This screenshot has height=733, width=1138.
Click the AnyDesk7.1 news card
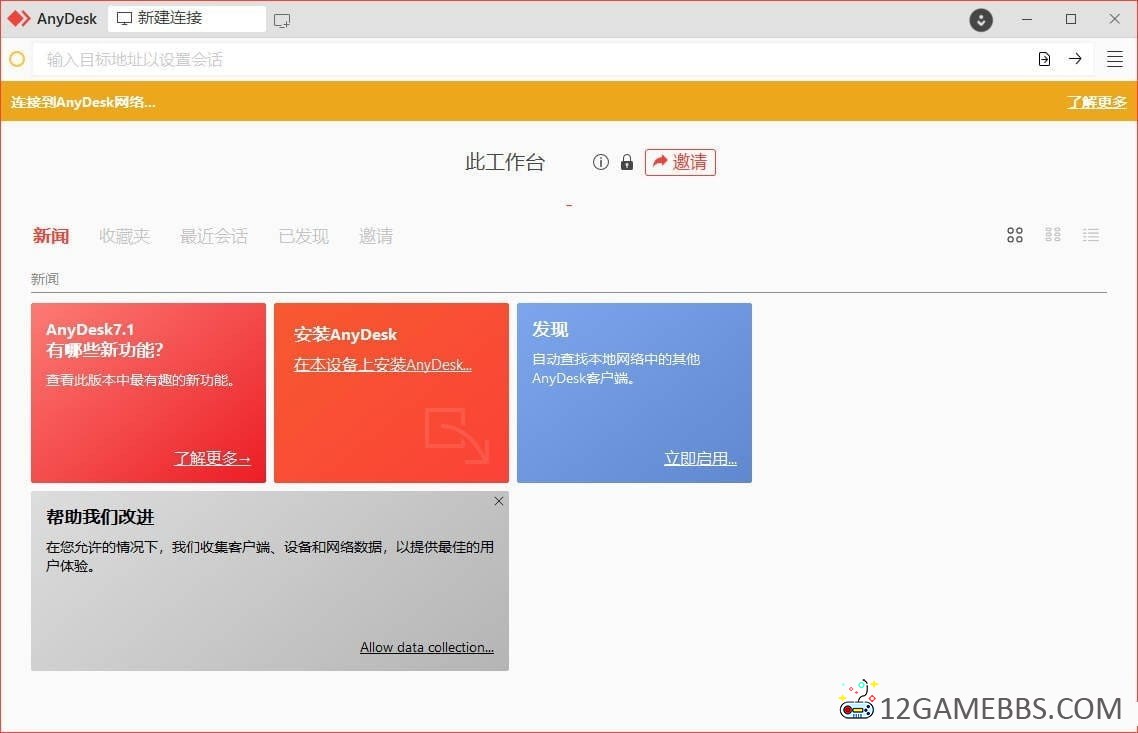(x=148, y=393)
